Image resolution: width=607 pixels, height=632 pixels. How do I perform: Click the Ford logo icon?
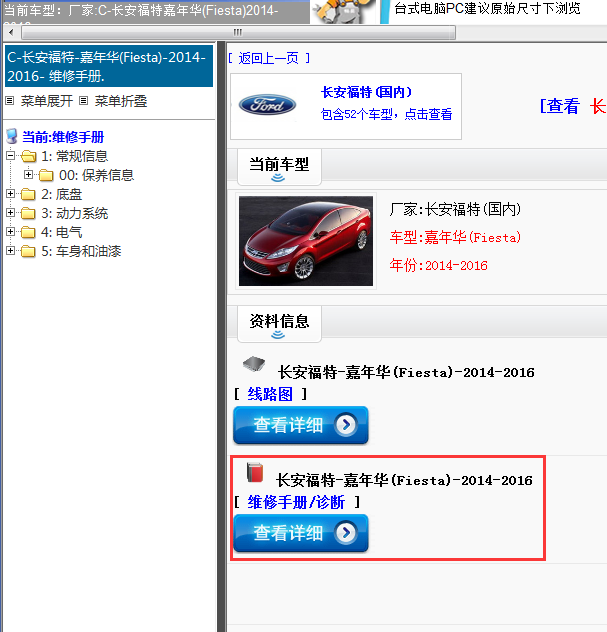[x=267, y=105]
